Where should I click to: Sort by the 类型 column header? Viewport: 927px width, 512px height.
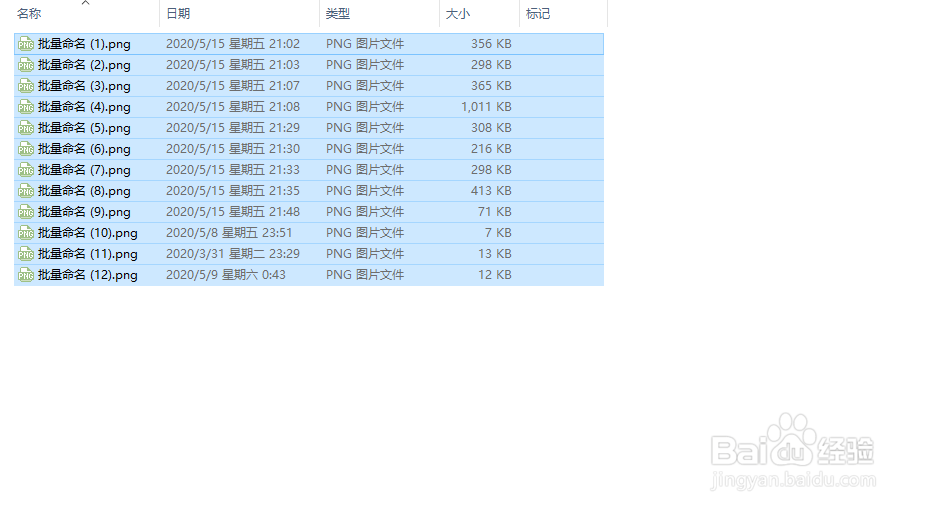point(338,13)
